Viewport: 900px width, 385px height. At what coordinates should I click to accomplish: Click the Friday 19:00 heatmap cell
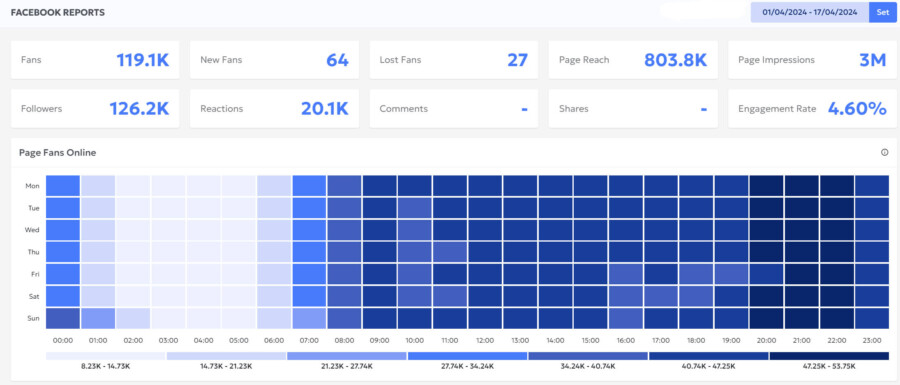coord(731,274)
